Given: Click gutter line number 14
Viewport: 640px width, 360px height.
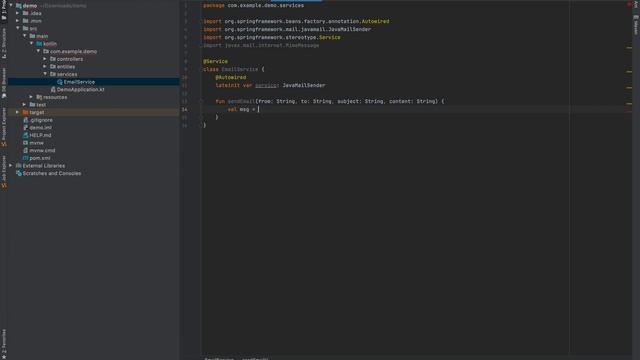Looking at the screenshot, I should [184, 109].
